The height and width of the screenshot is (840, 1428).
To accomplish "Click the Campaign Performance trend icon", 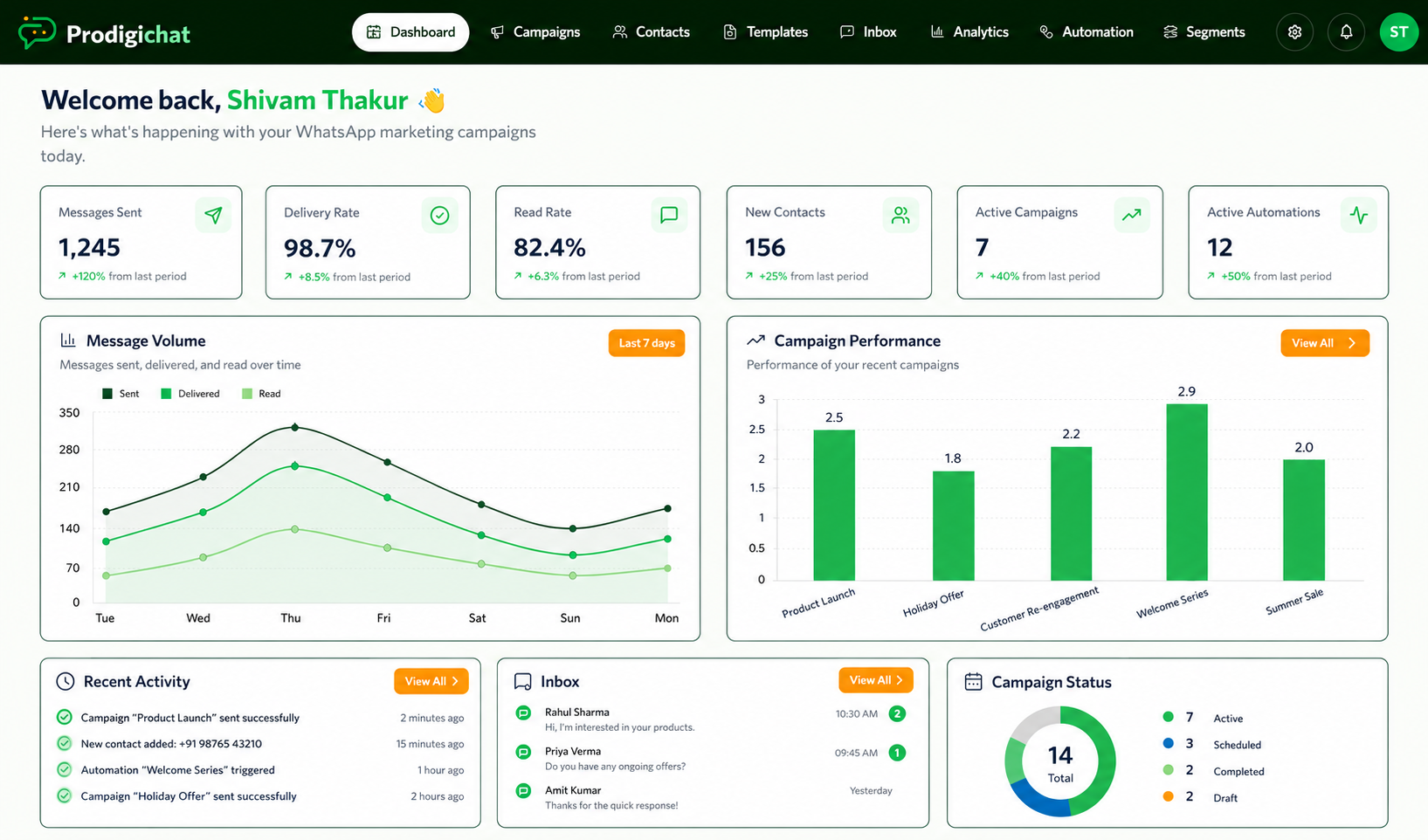I will [755, 341].
